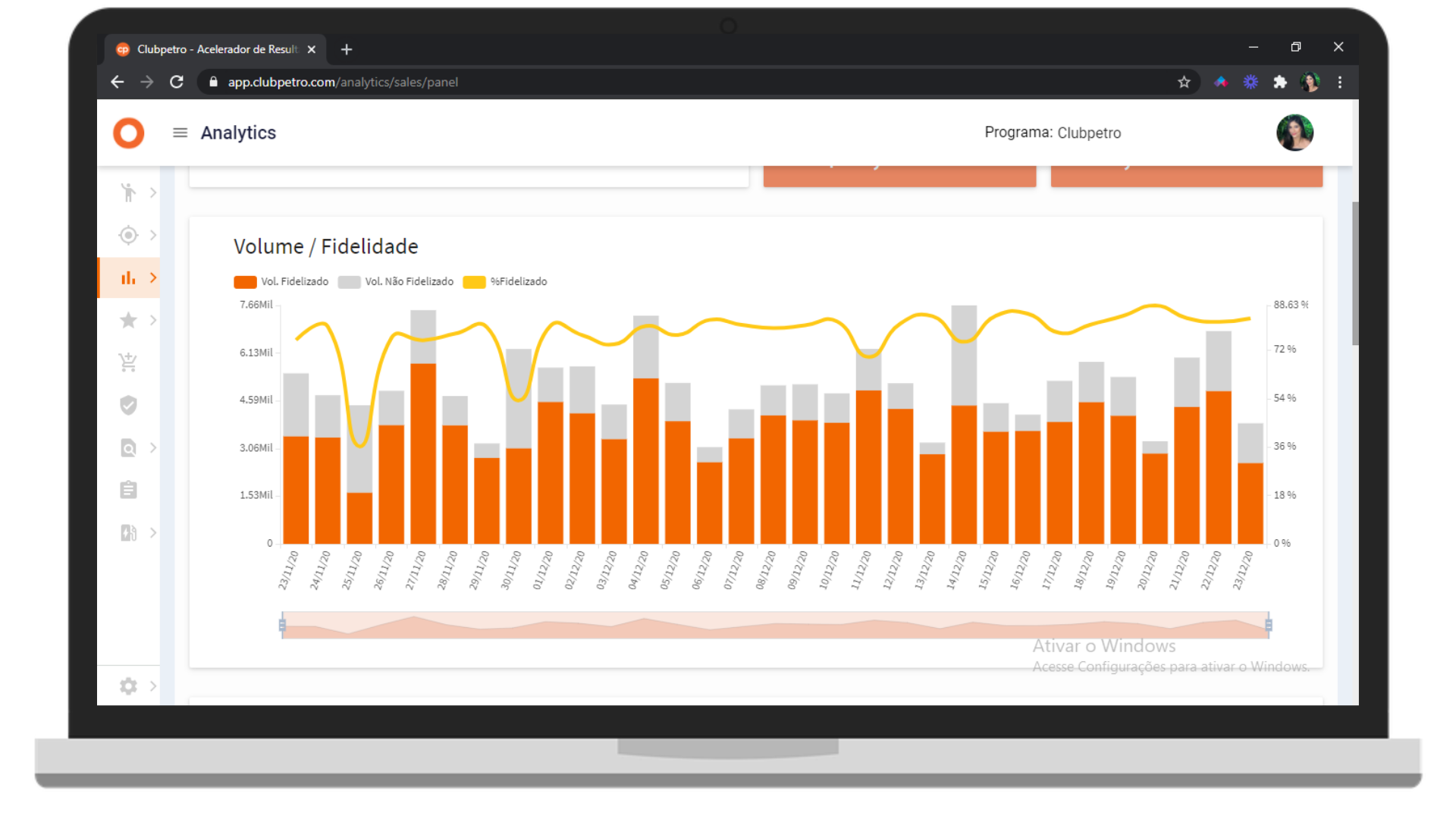
Task: Click the target crosshair sidebar icon
Action: (x=128, y=235)
